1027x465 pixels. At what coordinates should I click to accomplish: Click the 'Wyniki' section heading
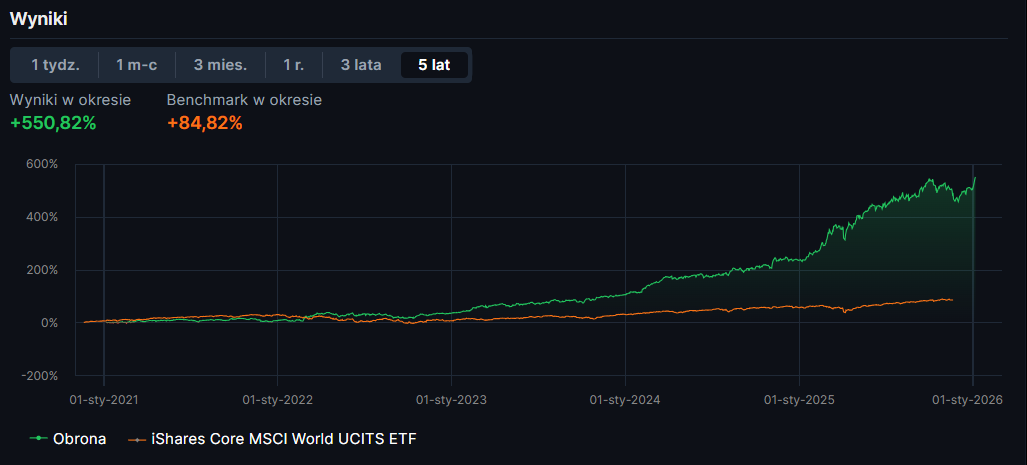click(x=39, y=19)
